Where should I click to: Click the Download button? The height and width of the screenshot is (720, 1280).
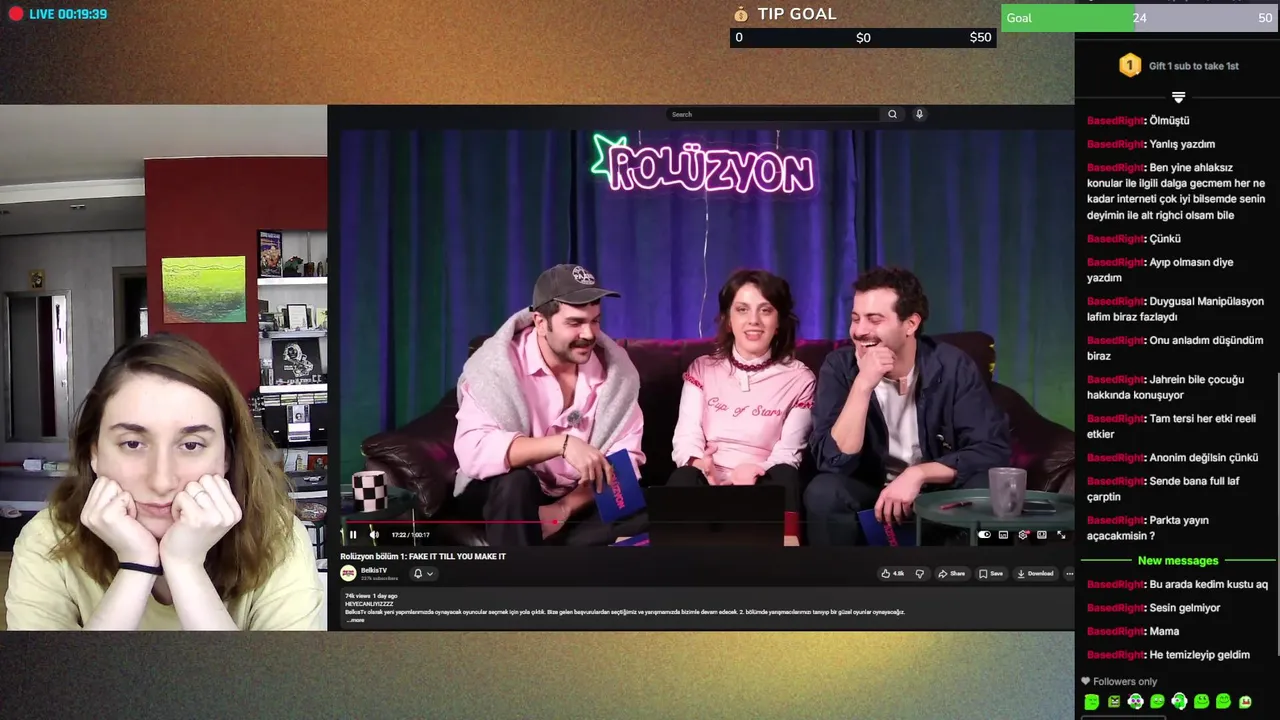point(1035,573)
